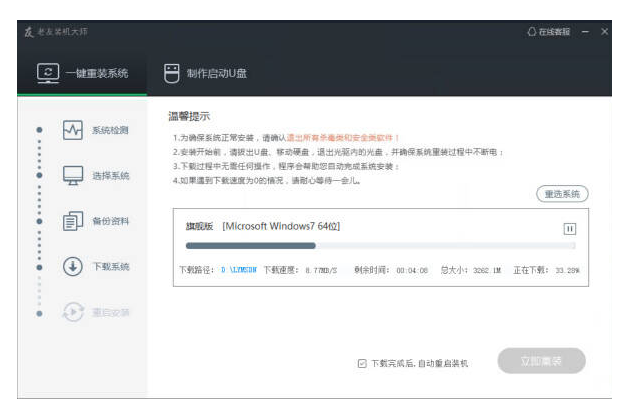Click the remaining time value 00:04:08
This screenshot has height=405, width=640.
pos(412,270)
